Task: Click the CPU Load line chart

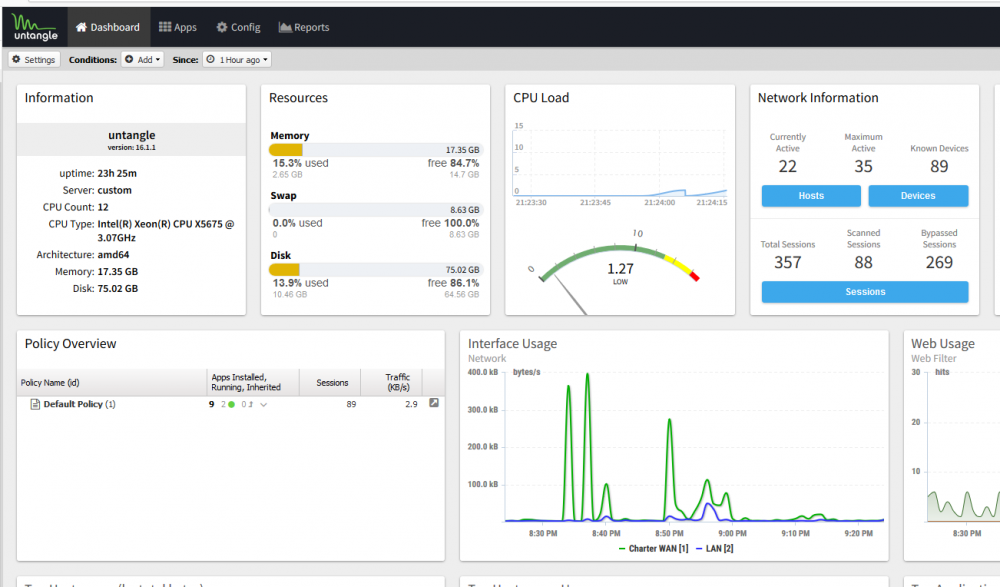Action: click(x=619, y=163)
